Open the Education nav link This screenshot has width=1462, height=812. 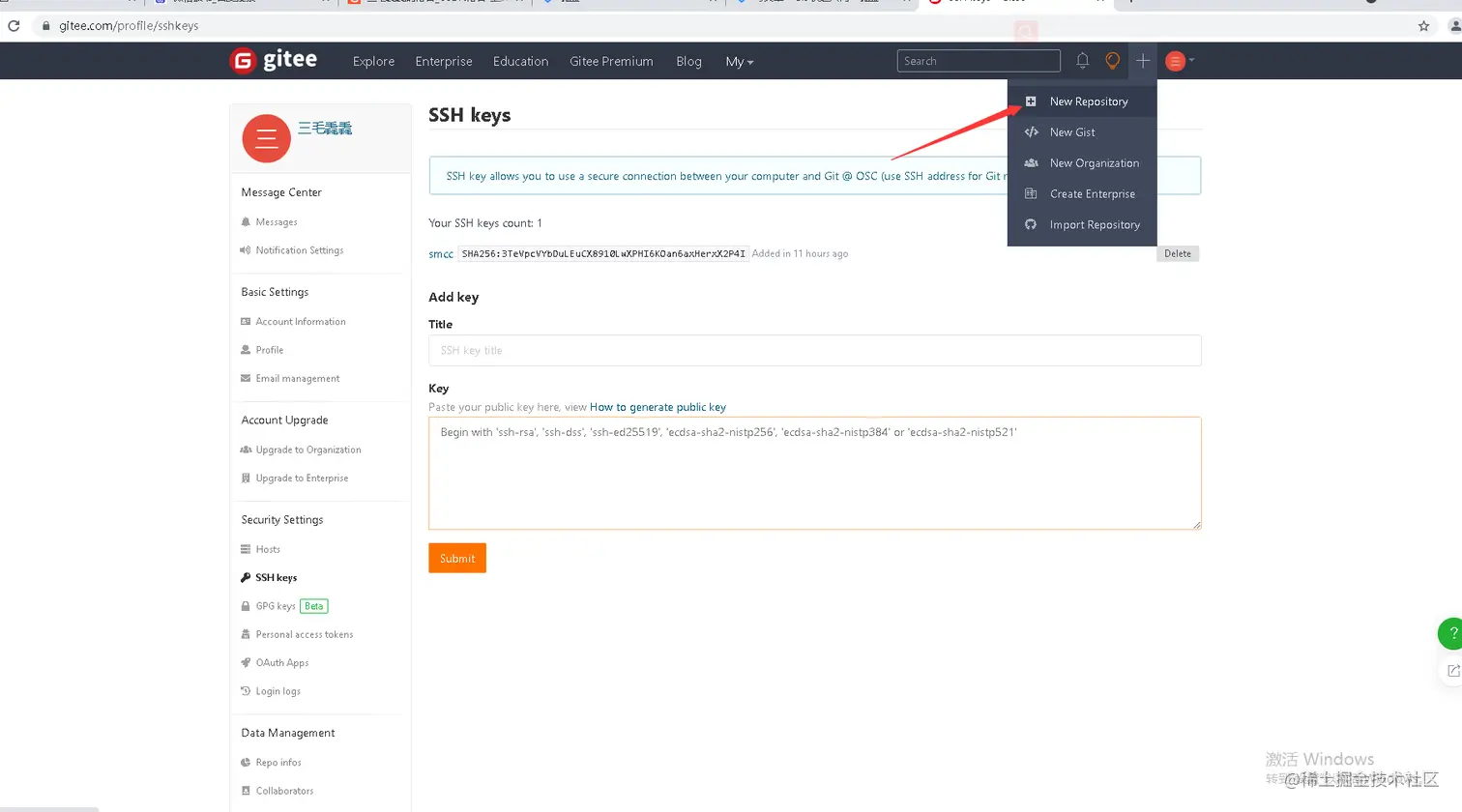(x=520, y=61)
